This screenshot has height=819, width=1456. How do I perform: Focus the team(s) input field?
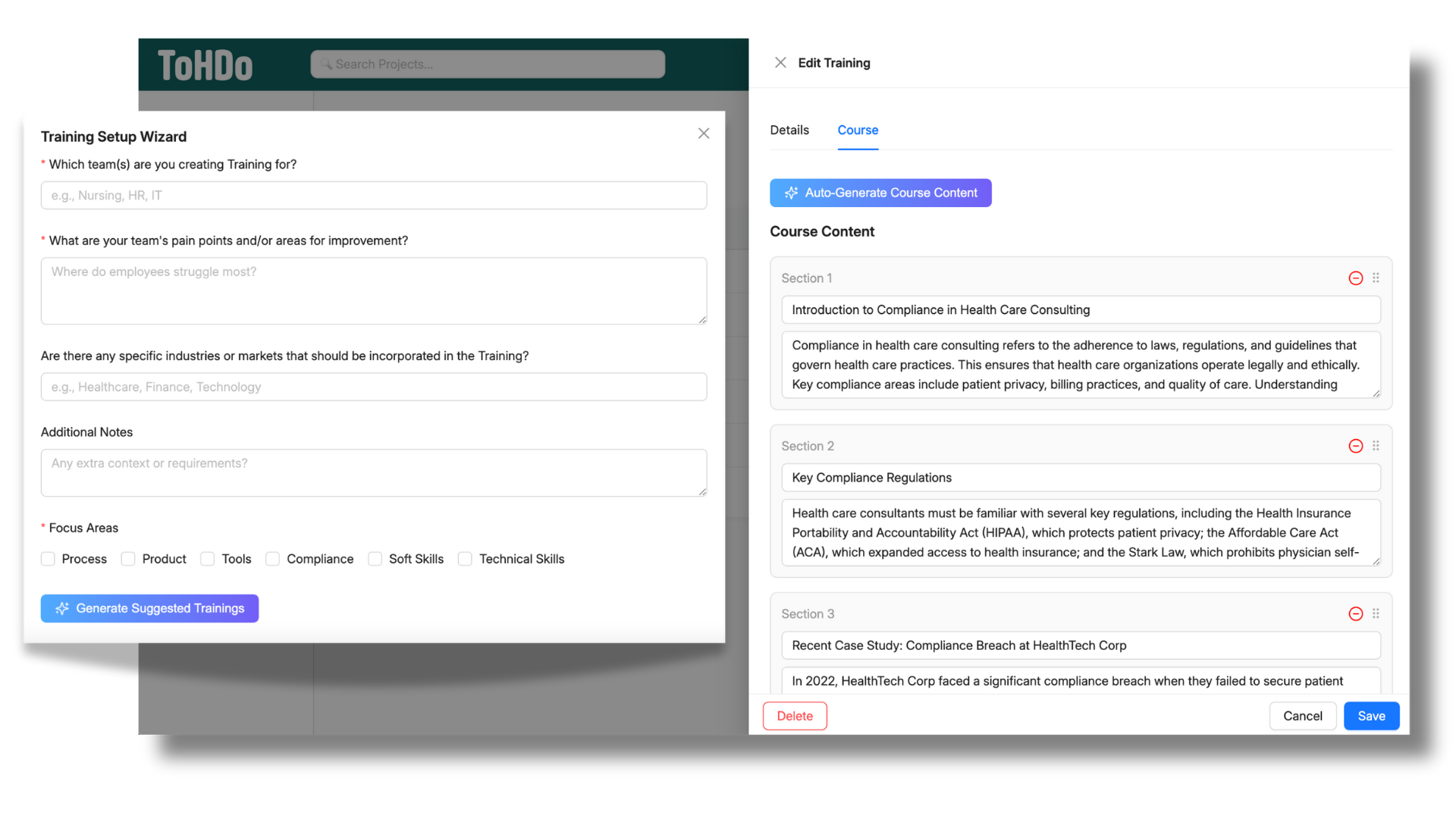pos(374,196)
